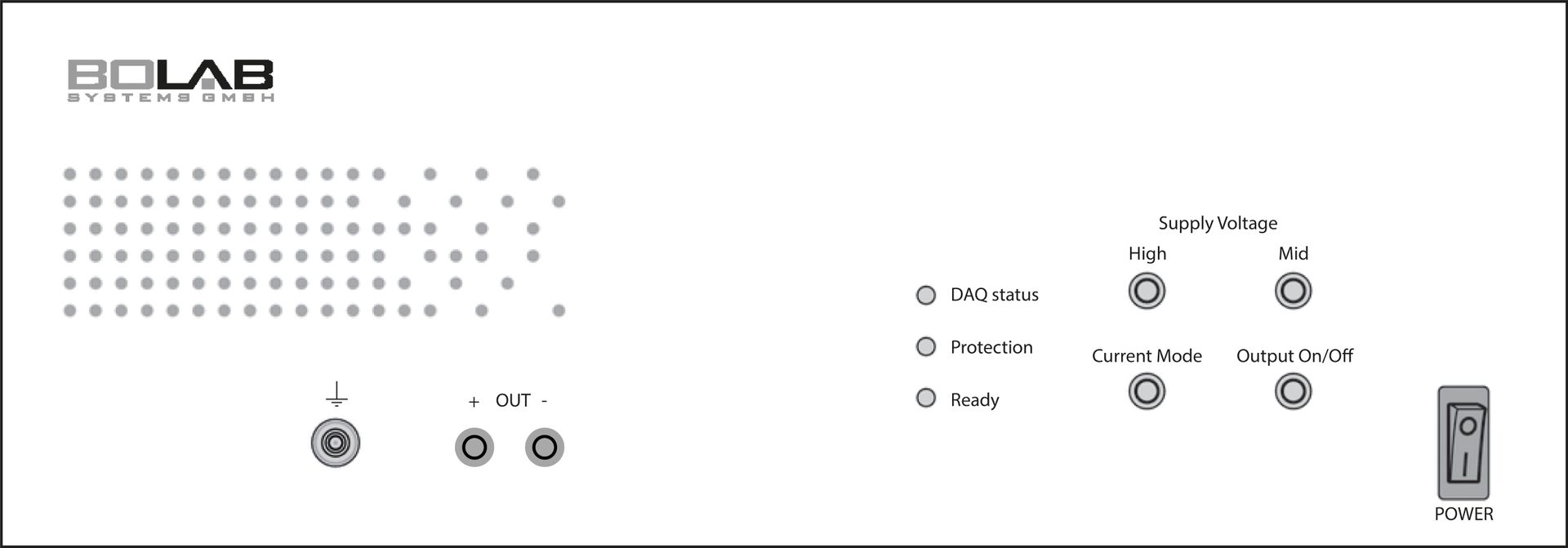
Task: Click the Supply Voltage heading text
Action: (1218, 223)
